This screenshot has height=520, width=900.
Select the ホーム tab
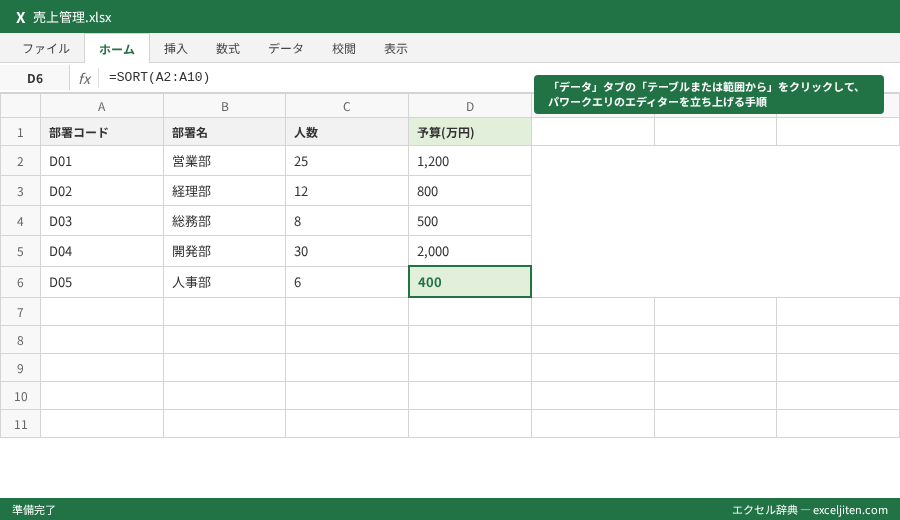coord(117,49)
